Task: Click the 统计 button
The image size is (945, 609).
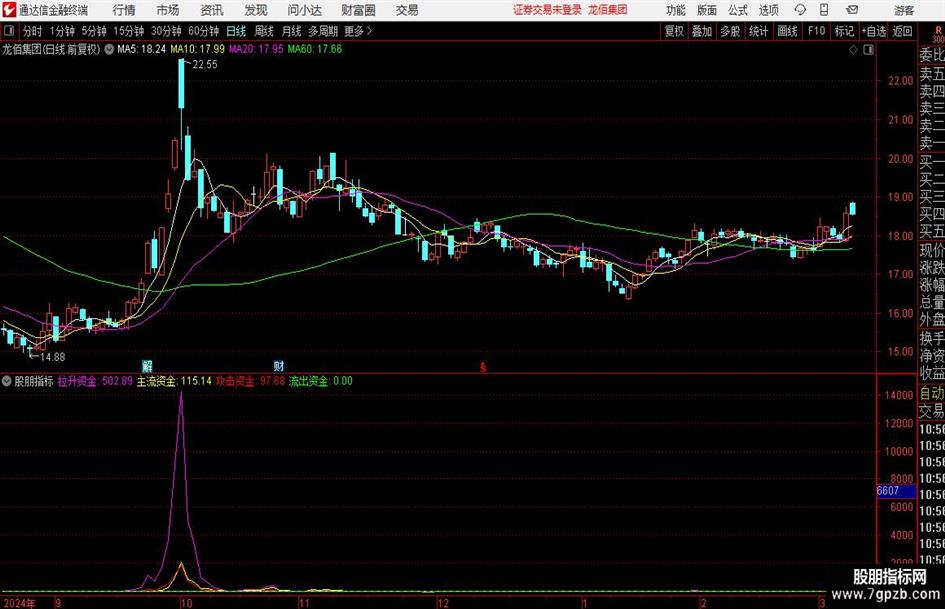Action: coord(758,31)
